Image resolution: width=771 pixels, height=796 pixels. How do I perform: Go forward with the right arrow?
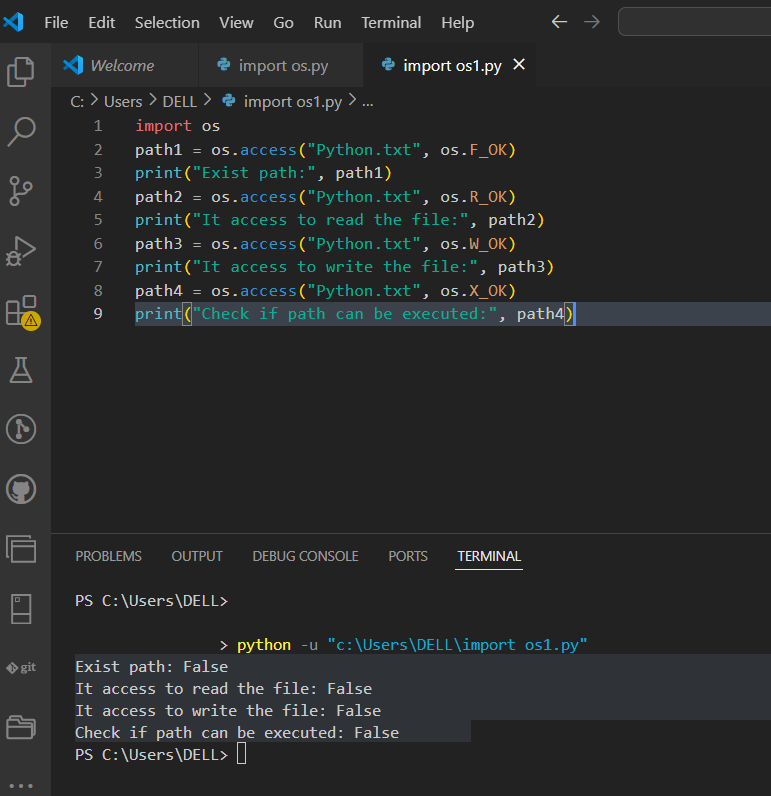click(x=592, y=22)
